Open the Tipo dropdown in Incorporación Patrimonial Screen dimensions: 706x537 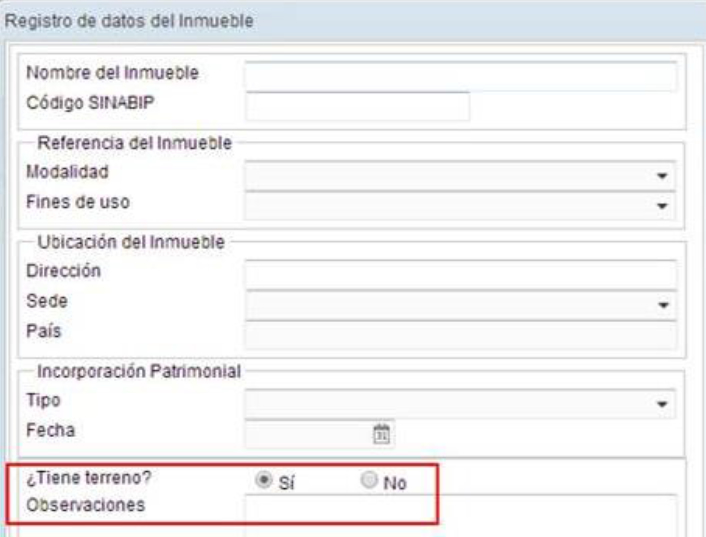click(661, 403)
